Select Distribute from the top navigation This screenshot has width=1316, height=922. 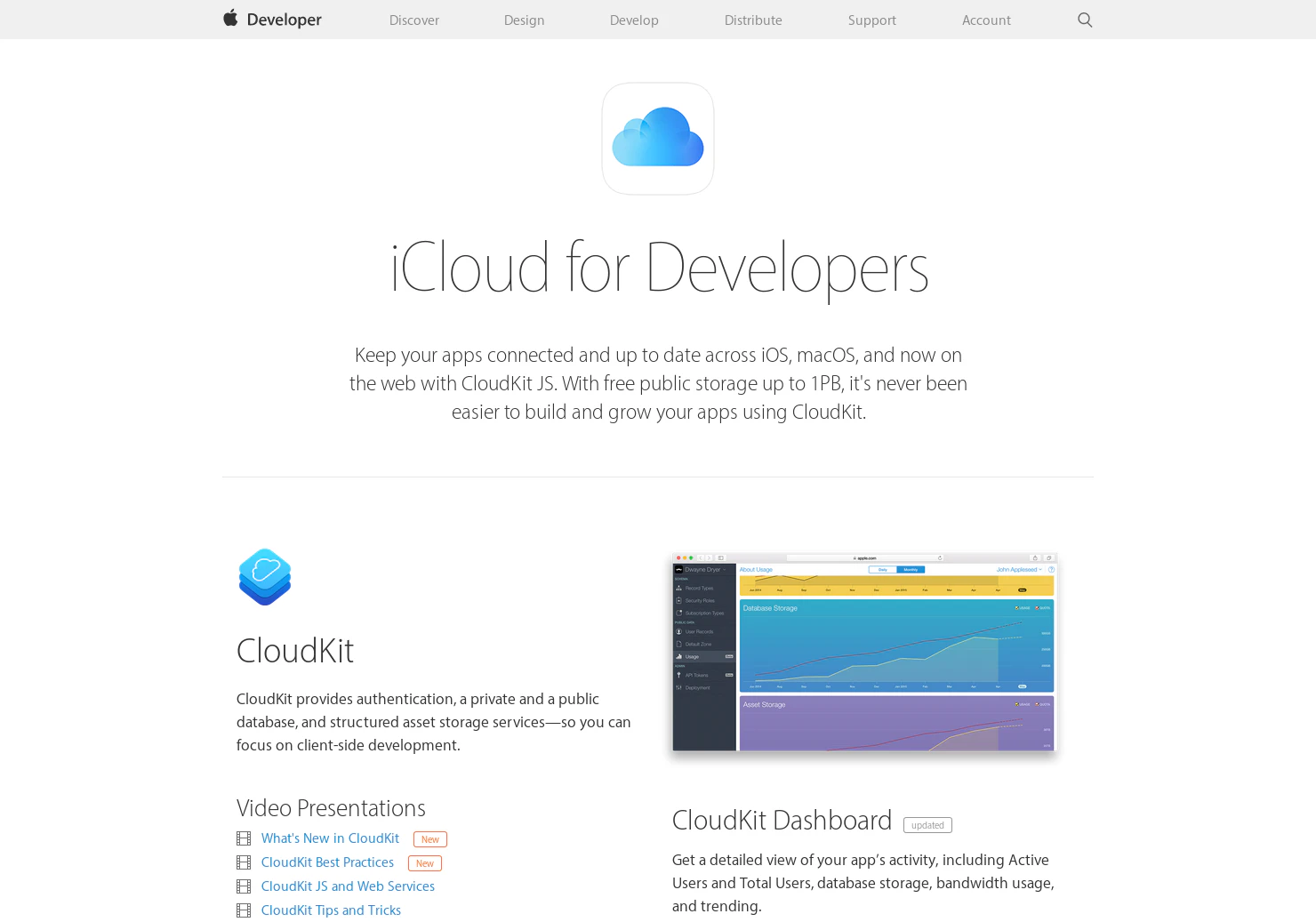click(752, 20)
